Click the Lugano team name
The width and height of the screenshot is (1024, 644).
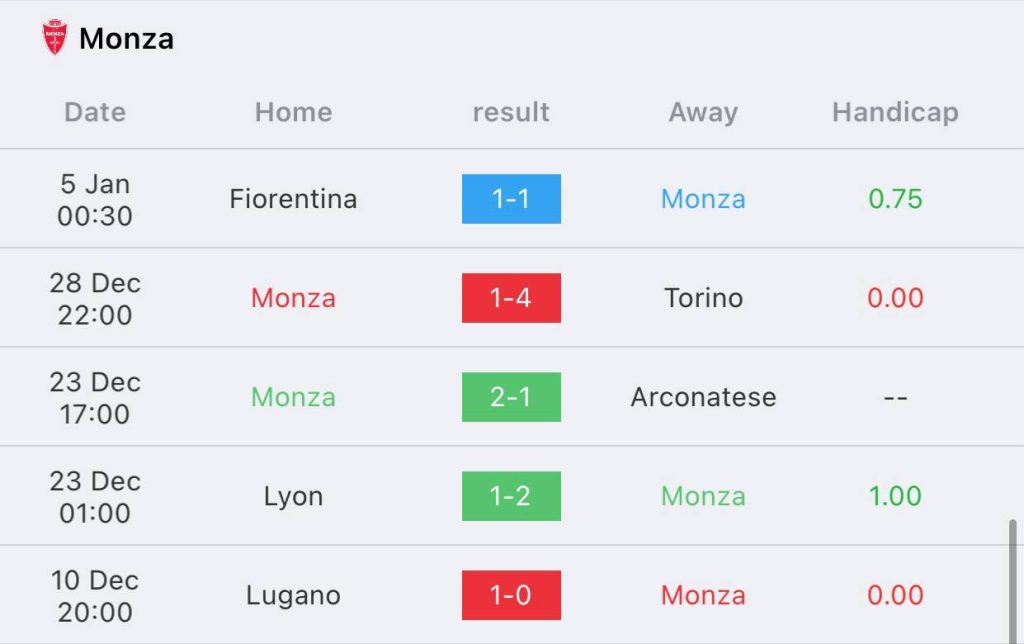[293, 595]
